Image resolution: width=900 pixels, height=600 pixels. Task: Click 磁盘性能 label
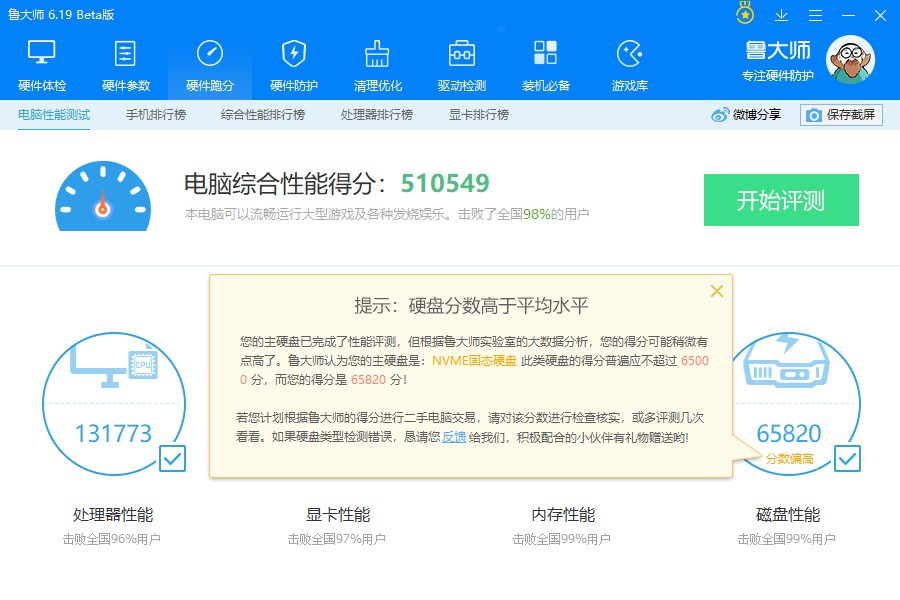click(x=788, y=514)
